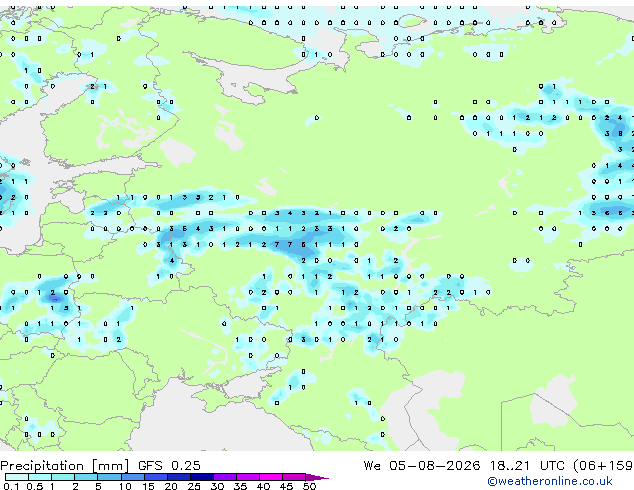Click the '25' label under the color scale
This screenshot has width=634, height=490.
point(194,486)
